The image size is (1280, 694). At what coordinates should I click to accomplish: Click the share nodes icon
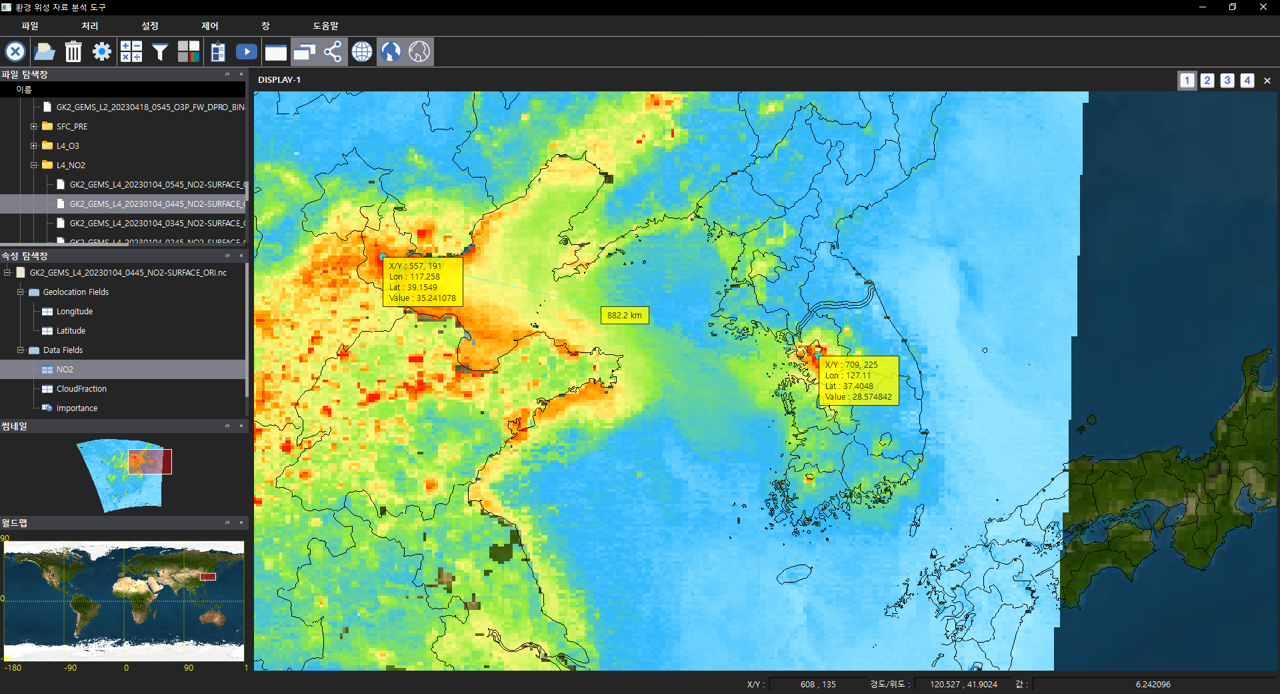pyautogui.click(x=333, y=52)
